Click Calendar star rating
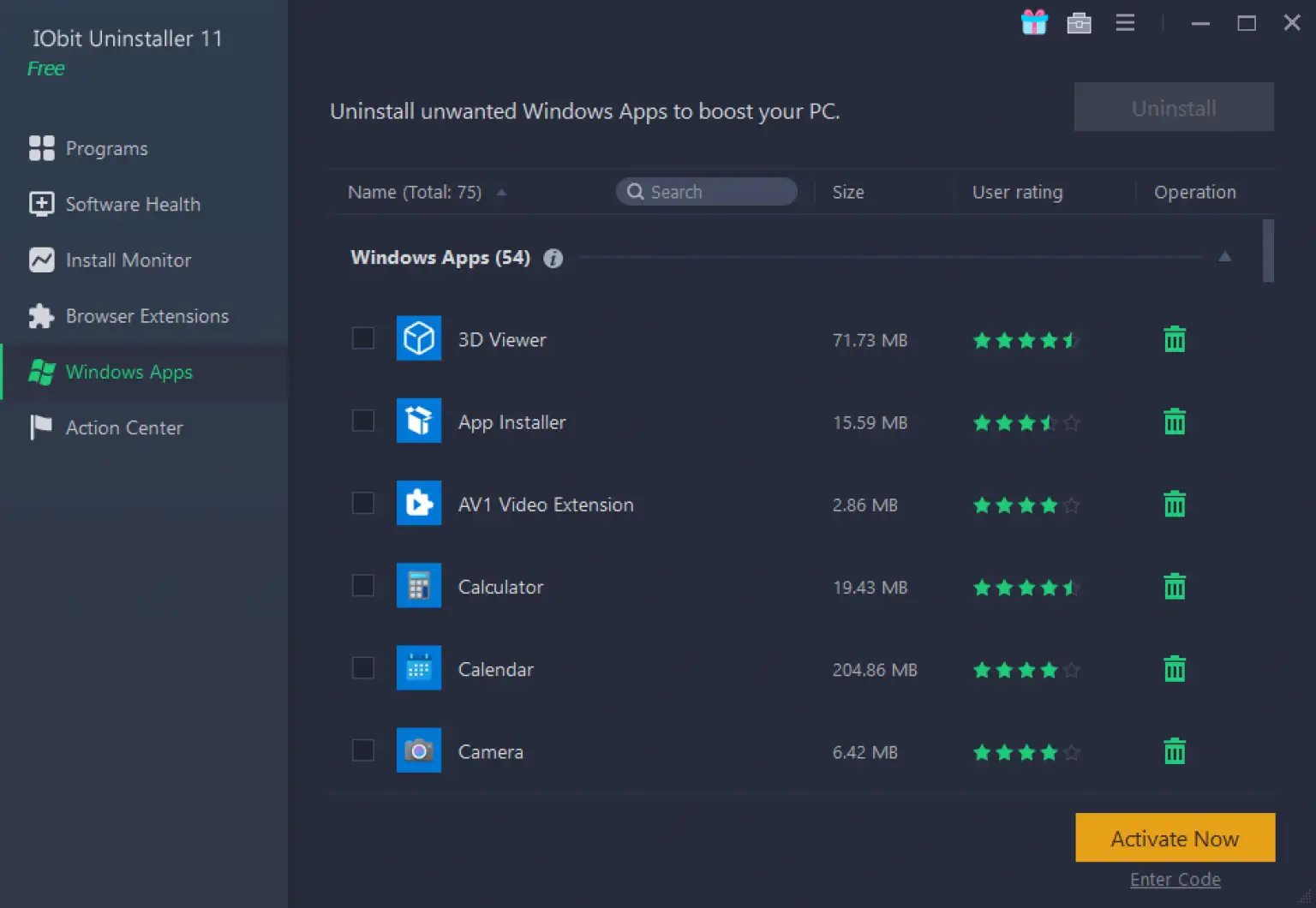The width and height of the screenshot is (1316, 908). pos(1026,669)
